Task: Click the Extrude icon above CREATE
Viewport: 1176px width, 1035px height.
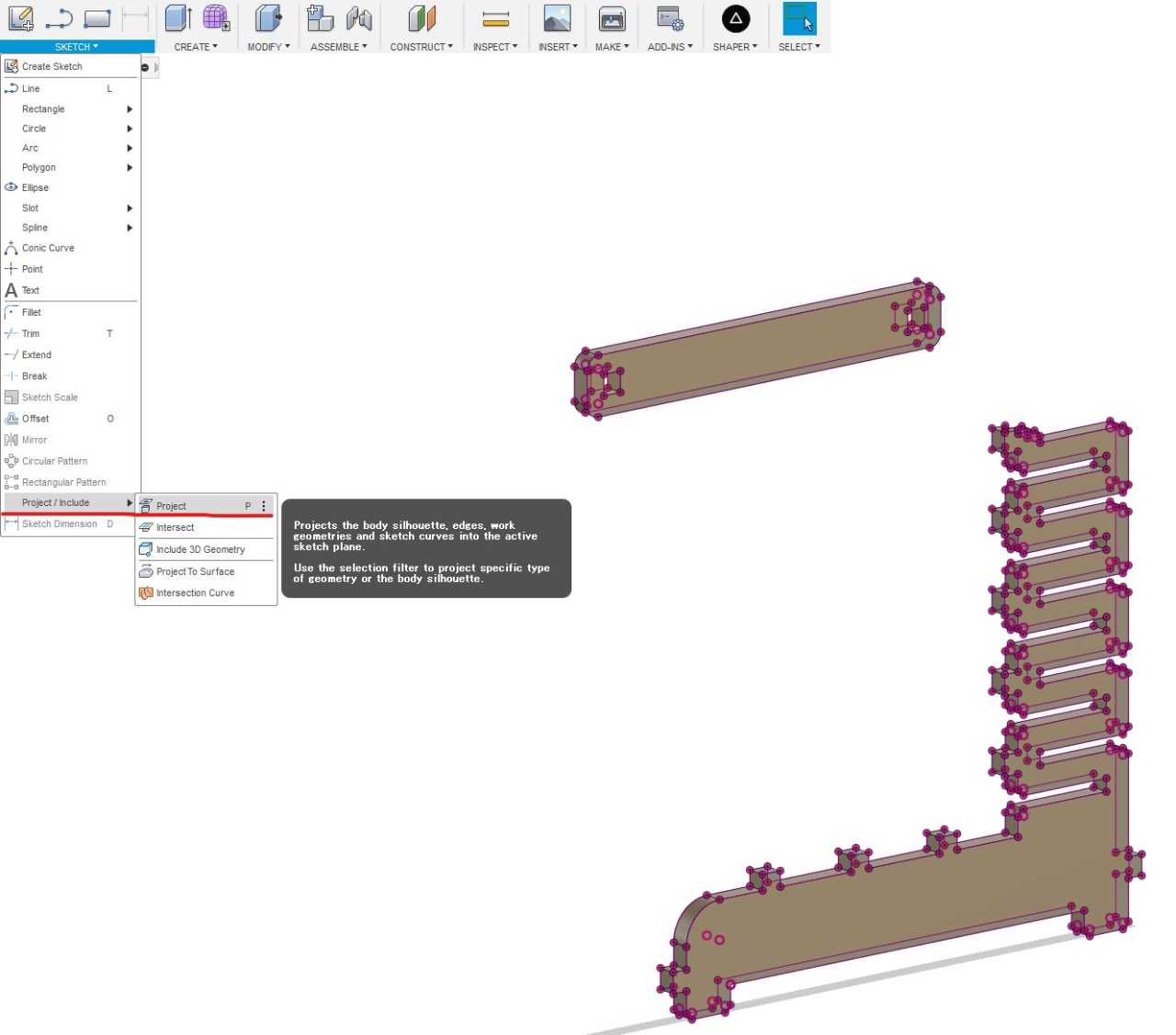Action: point(177,18)
